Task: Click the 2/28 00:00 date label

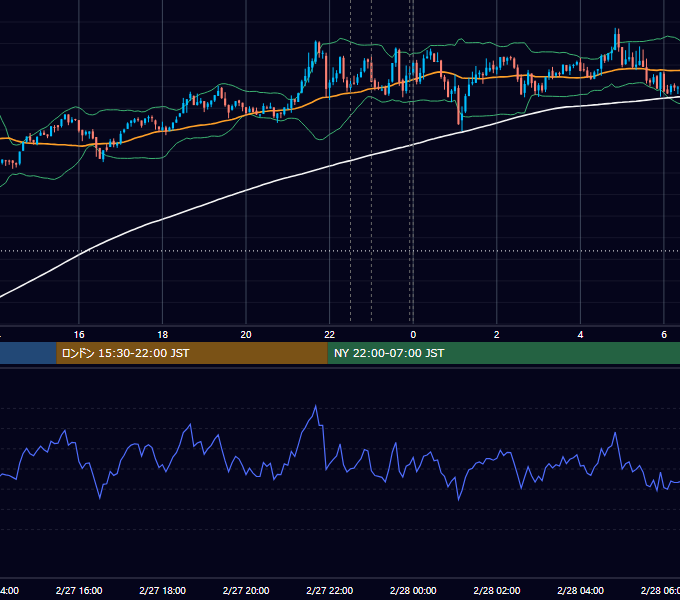Action: [413, 590]
